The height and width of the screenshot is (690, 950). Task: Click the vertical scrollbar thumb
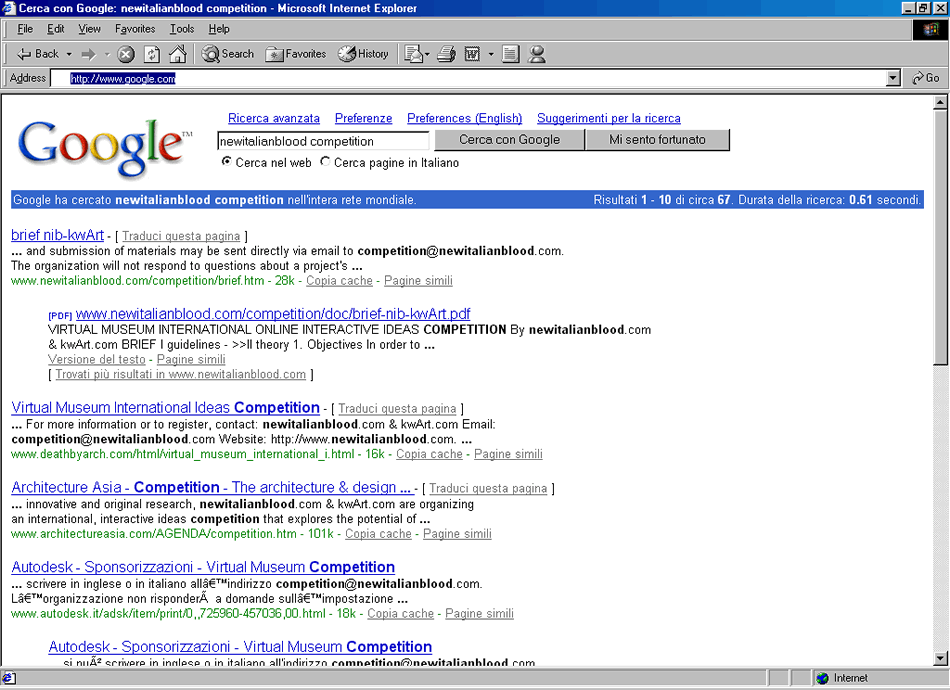[x=940, y=237]
